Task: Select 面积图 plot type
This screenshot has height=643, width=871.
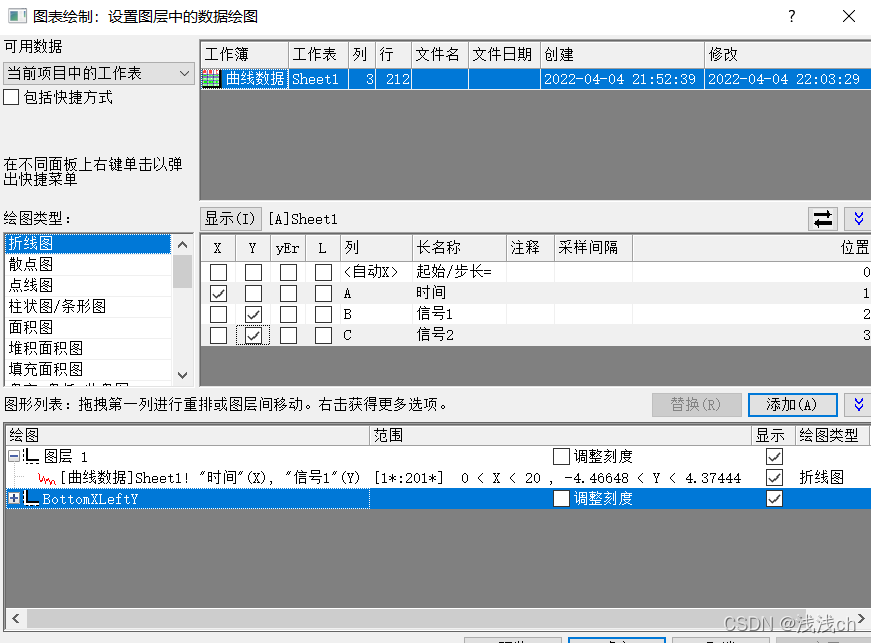Action: 88,328
